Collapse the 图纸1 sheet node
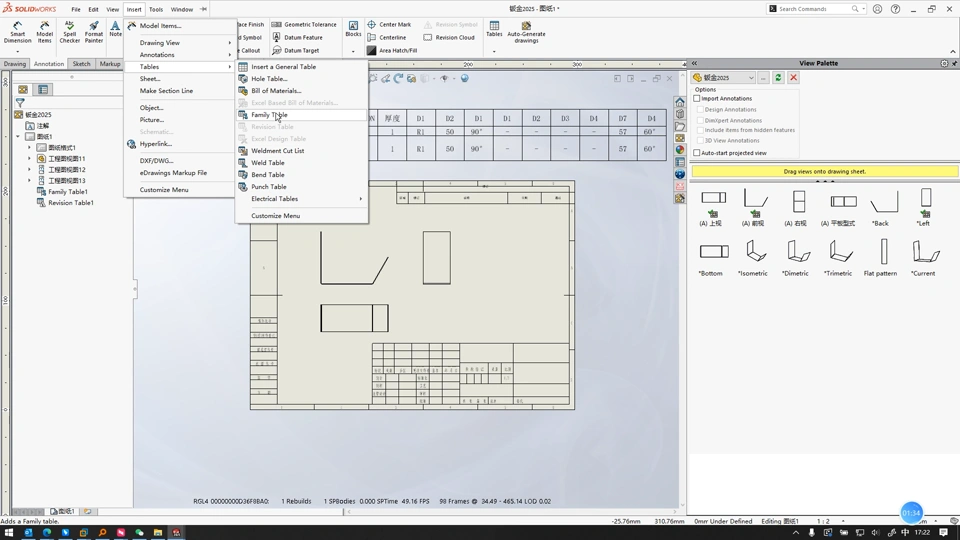The width and height of the screenshot is (960, 540). coord(18,137)
